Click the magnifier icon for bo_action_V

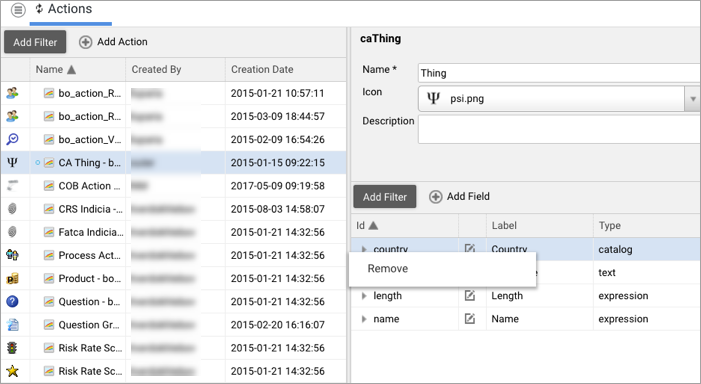(13, 139)
